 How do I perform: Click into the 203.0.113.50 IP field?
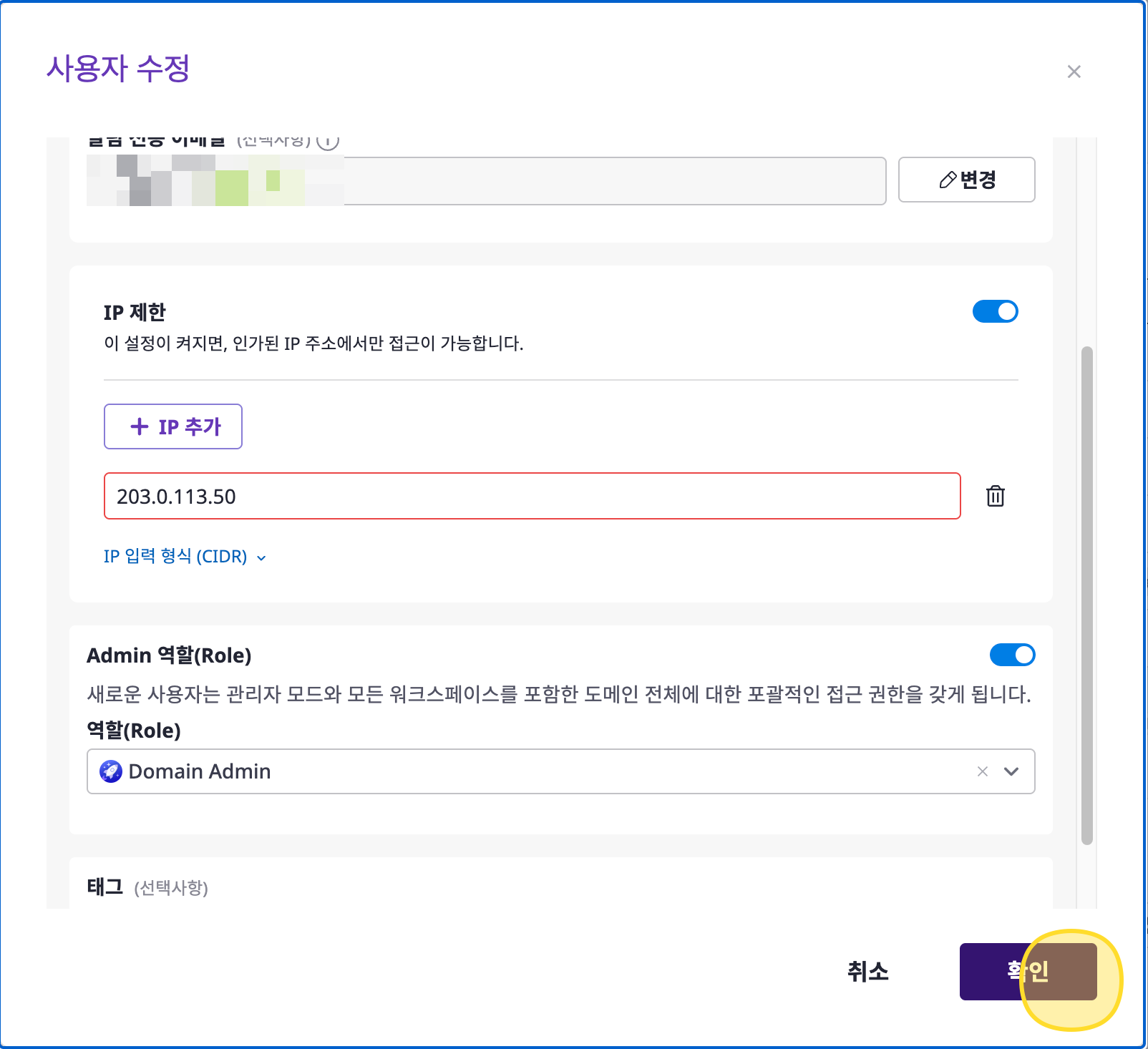531,496
